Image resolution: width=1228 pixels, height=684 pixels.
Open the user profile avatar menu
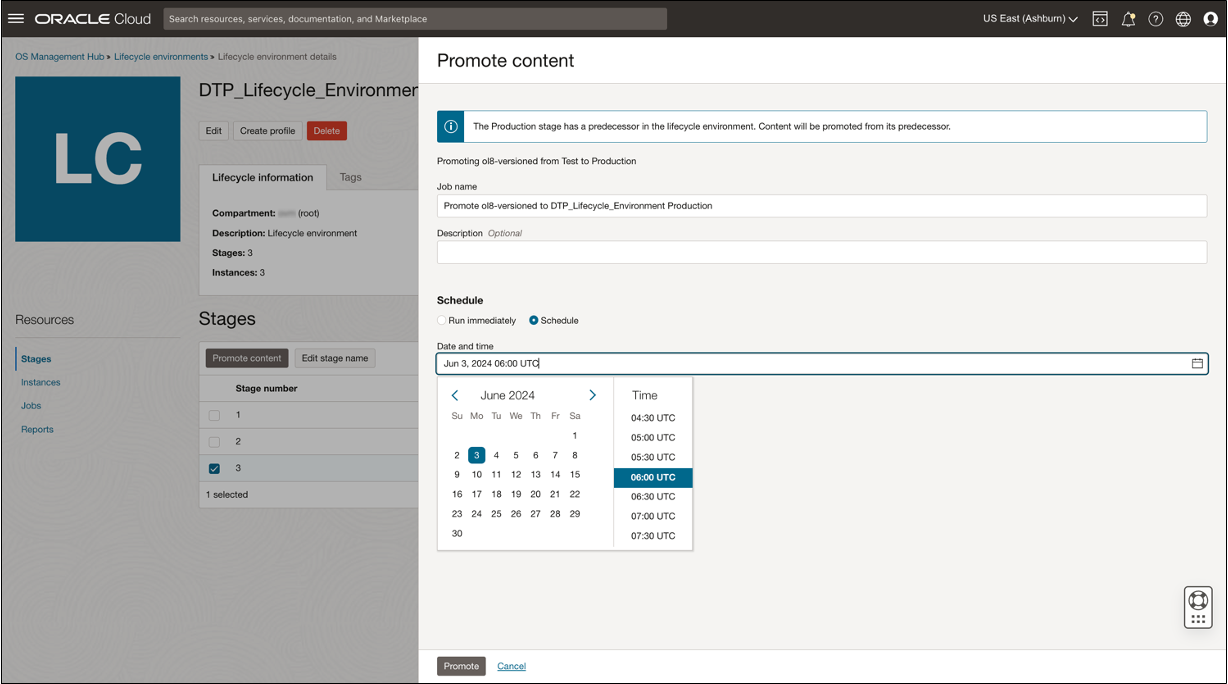[x=1211, y=18]
